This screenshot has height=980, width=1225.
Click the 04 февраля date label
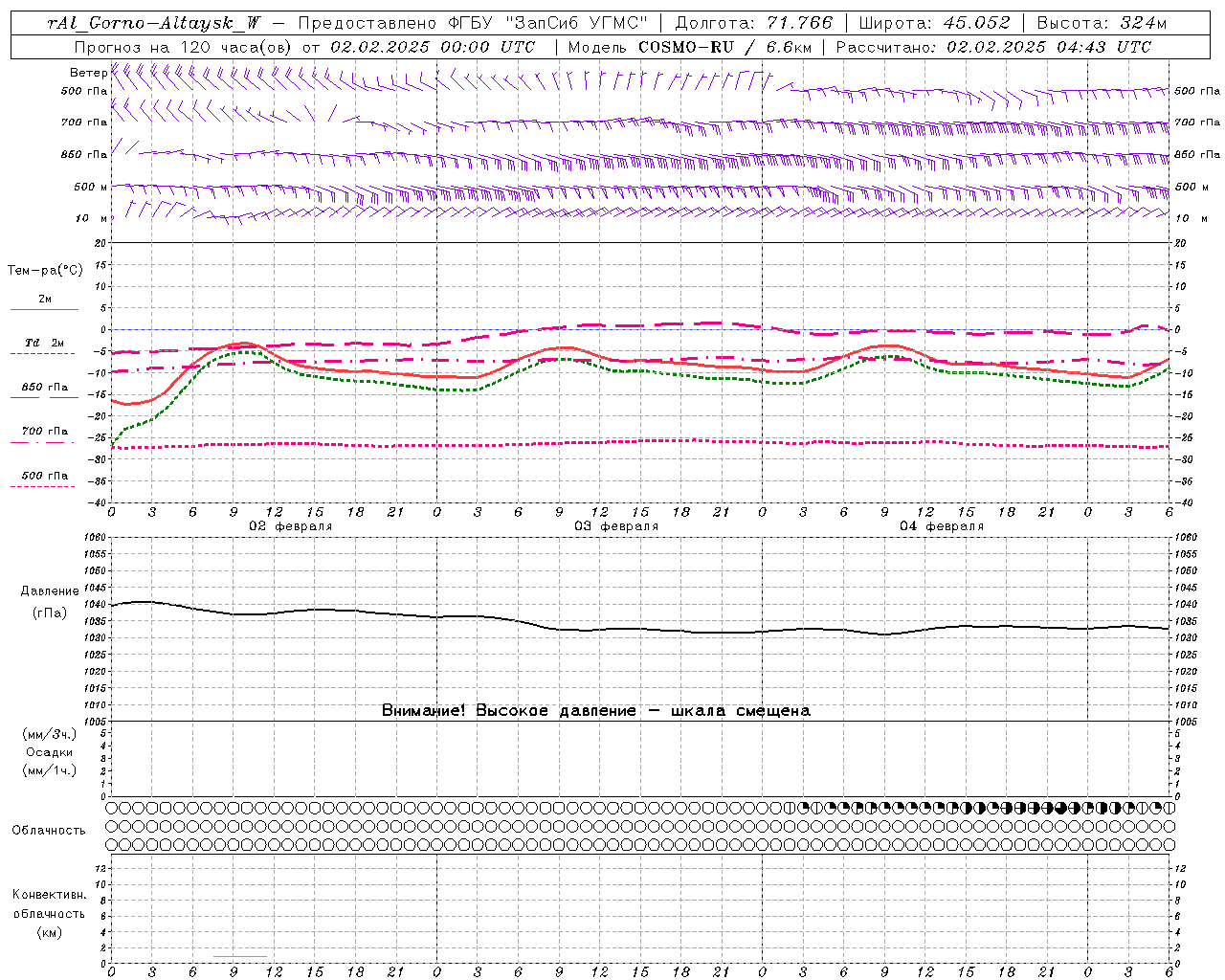pyautogui.click(x=942, y=526)
